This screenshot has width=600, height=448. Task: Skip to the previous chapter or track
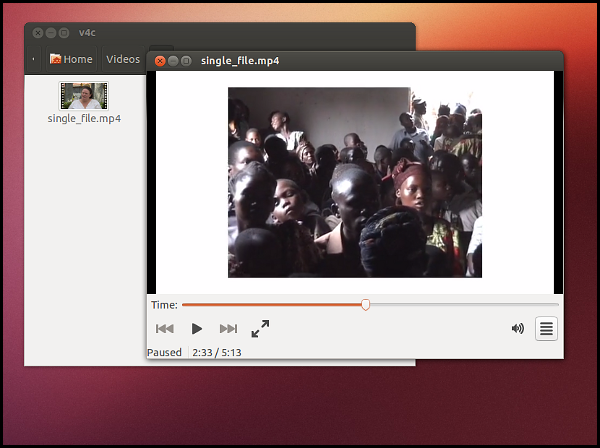tap(165, 328)
